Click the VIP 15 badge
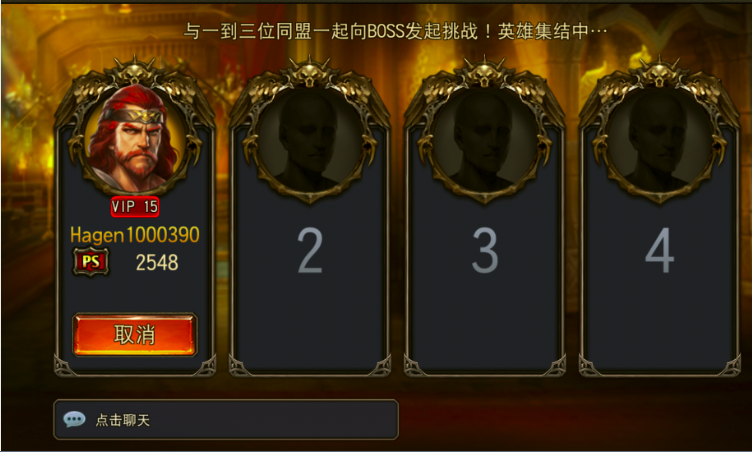Image resolution: width=752 pixels, height=452 pixels. (135, 207)
